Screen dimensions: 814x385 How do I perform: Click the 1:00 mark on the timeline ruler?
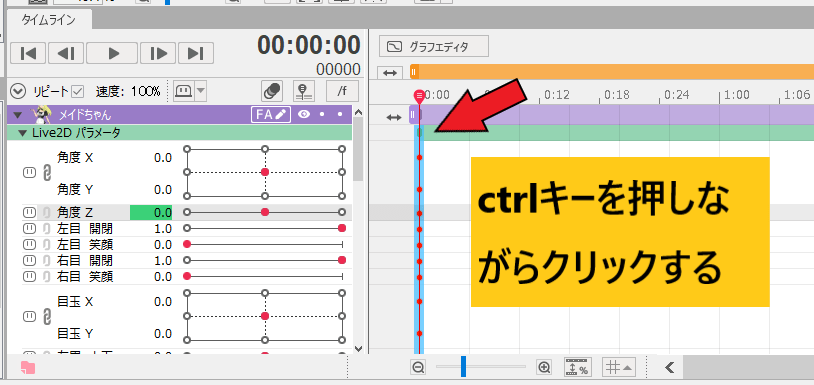[736, 95]
